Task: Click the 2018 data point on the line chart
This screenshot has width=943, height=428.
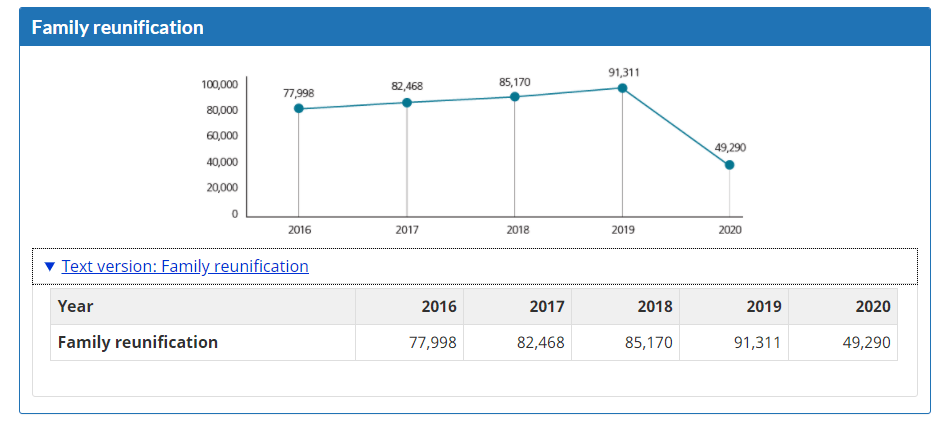Action: [x=515, y=97]
